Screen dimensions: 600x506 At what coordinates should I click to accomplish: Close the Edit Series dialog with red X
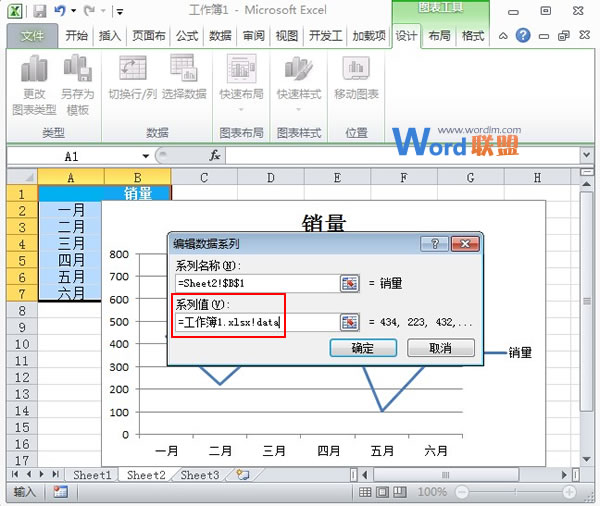[x=465, y=244]
